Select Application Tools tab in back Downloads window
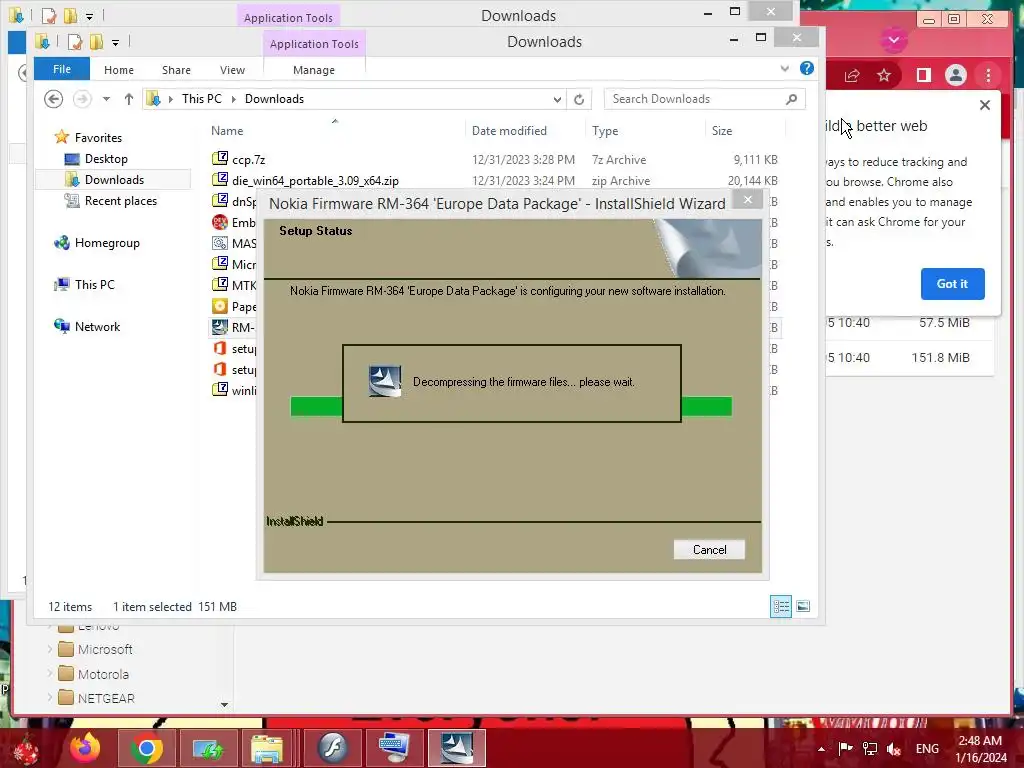 [x=288, y=17]
